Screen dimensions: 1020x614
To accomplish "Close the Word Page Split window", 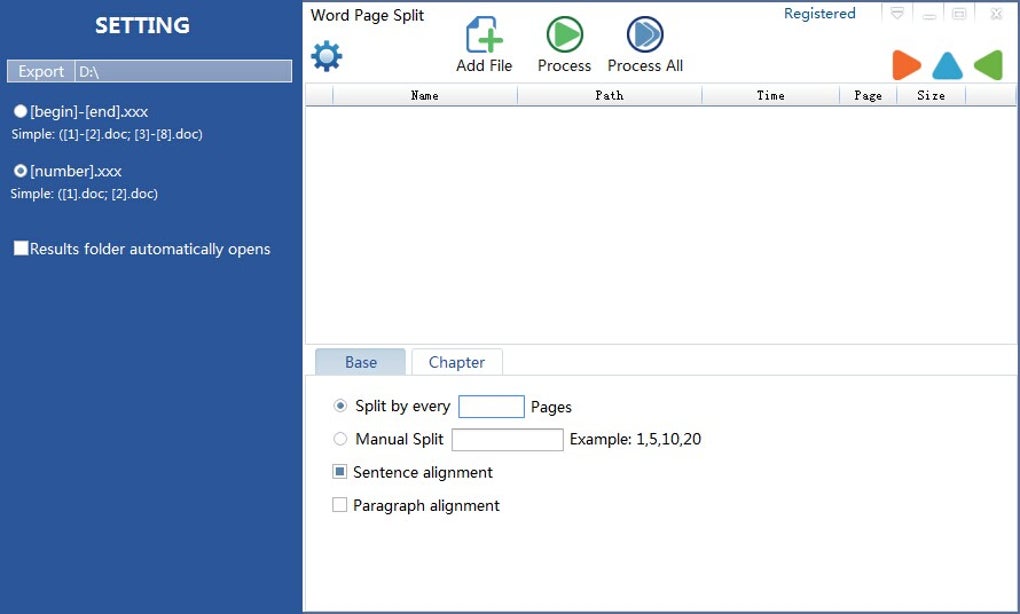I will coord(996,14).
